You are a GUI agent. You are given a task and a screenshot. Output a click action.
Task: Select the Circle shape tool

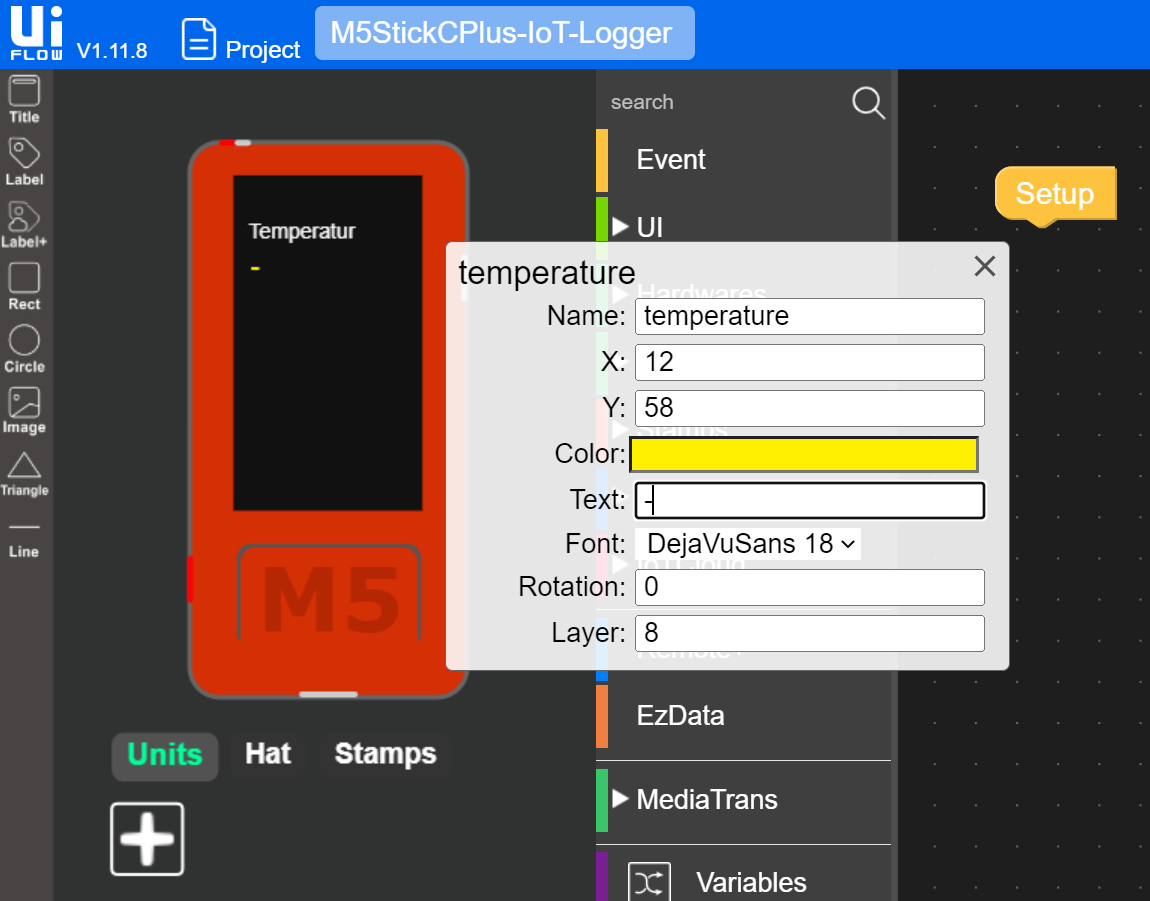point(24,349)
